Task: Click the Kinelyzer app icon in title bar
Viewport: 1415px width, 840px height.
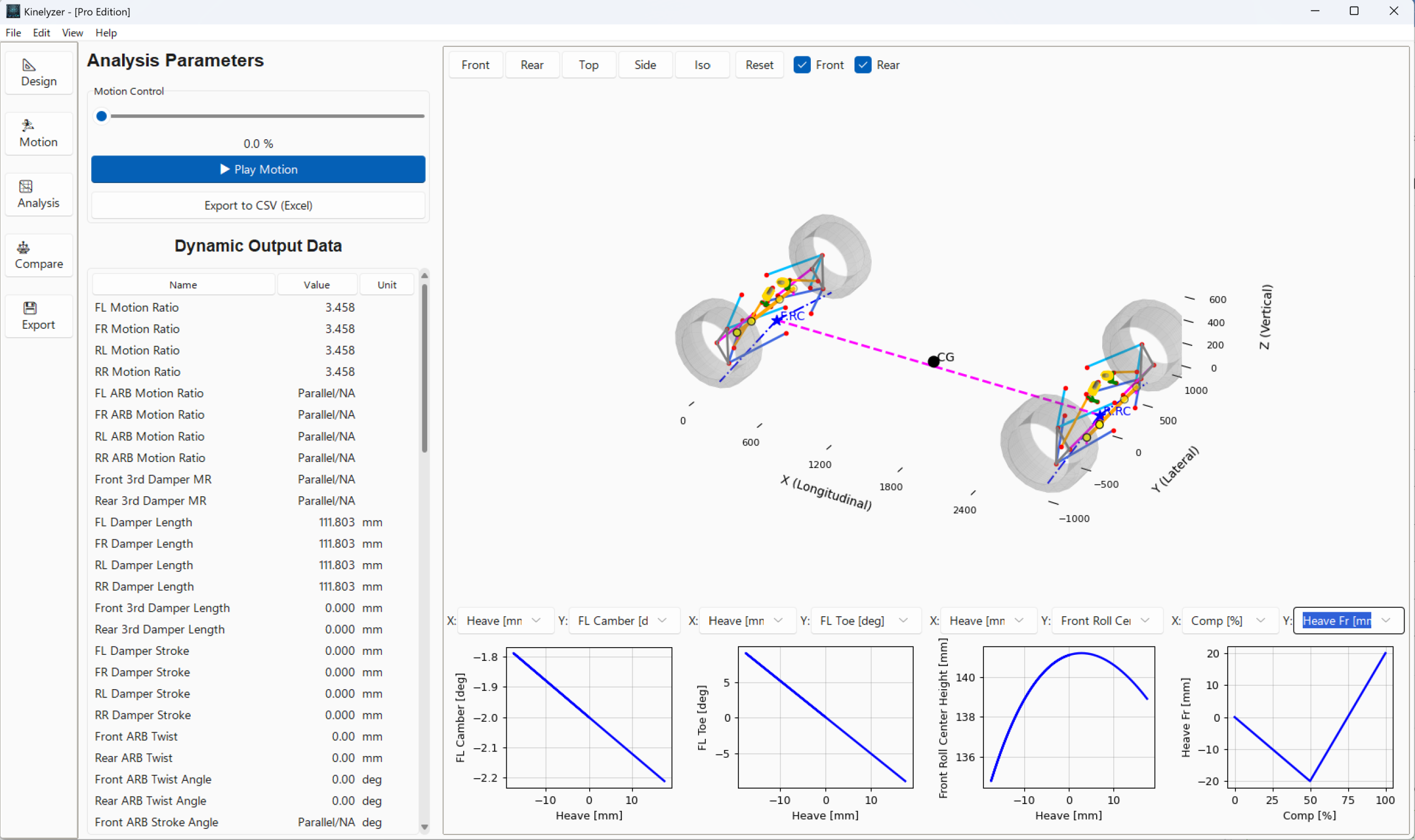Action: click(13, 11)
